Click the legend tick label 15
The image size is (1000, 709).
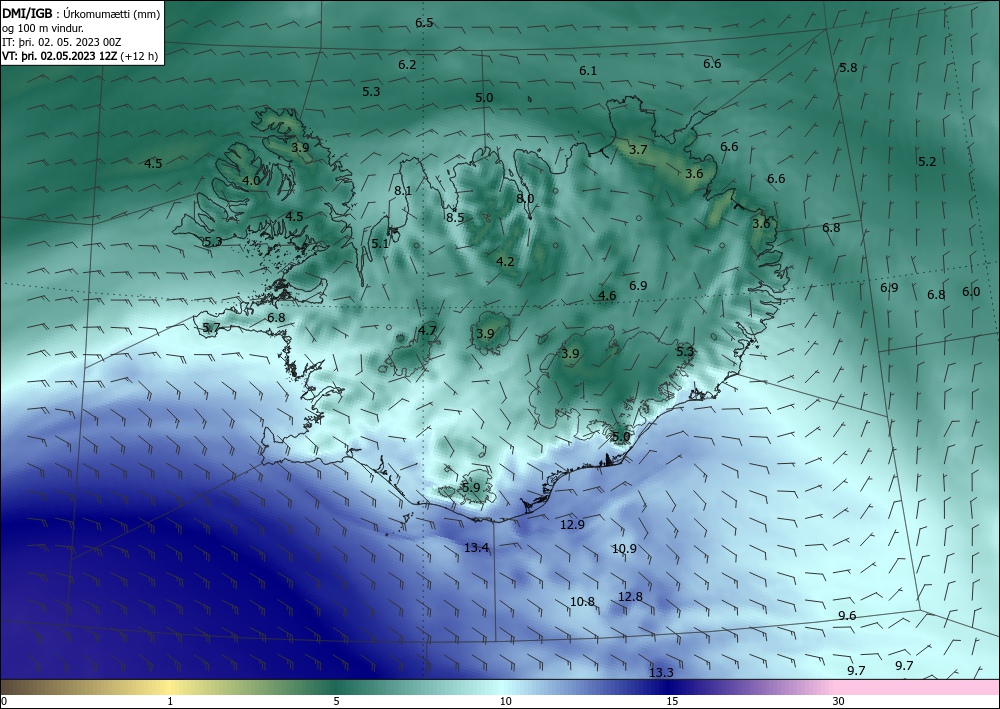click(x=672, y=702)
